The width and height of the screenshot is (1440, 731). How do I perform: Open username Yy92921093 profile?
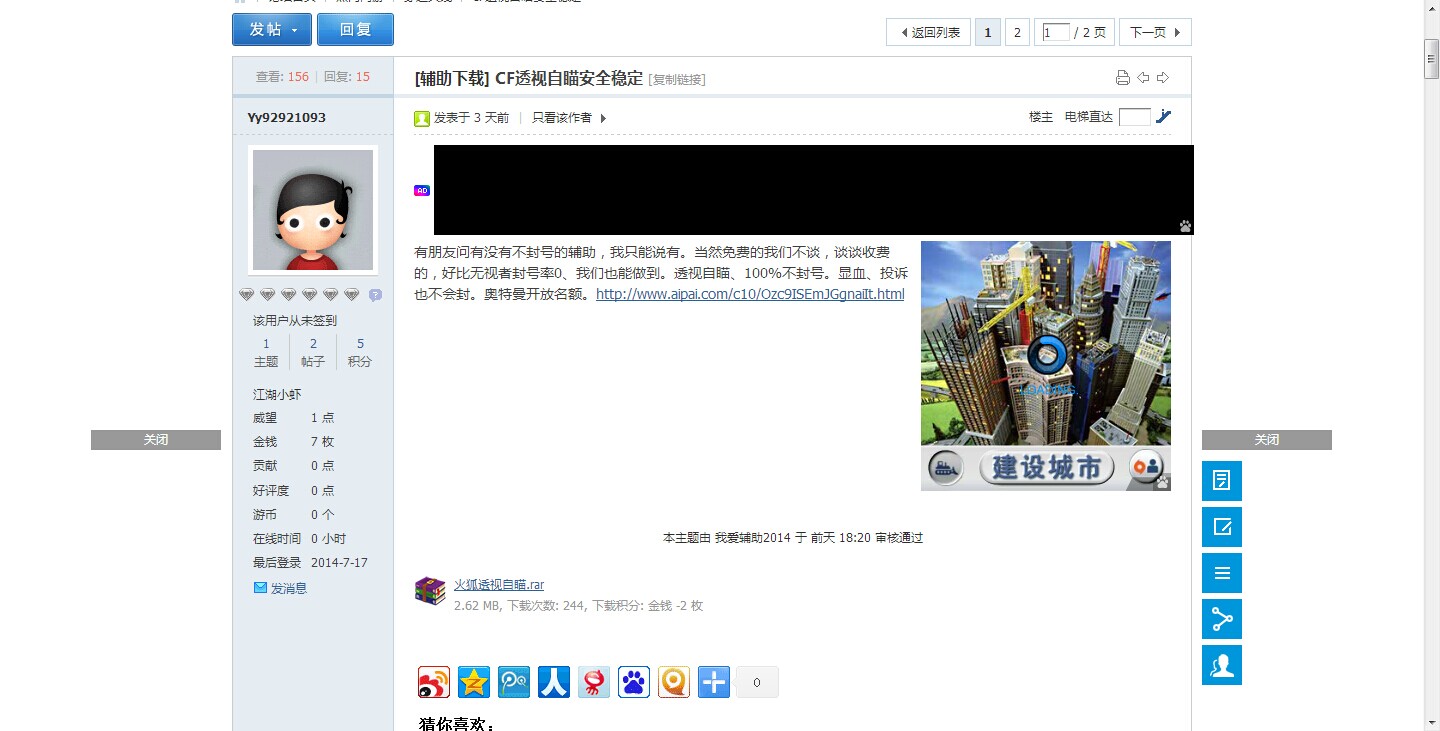[x=287, y=117]
